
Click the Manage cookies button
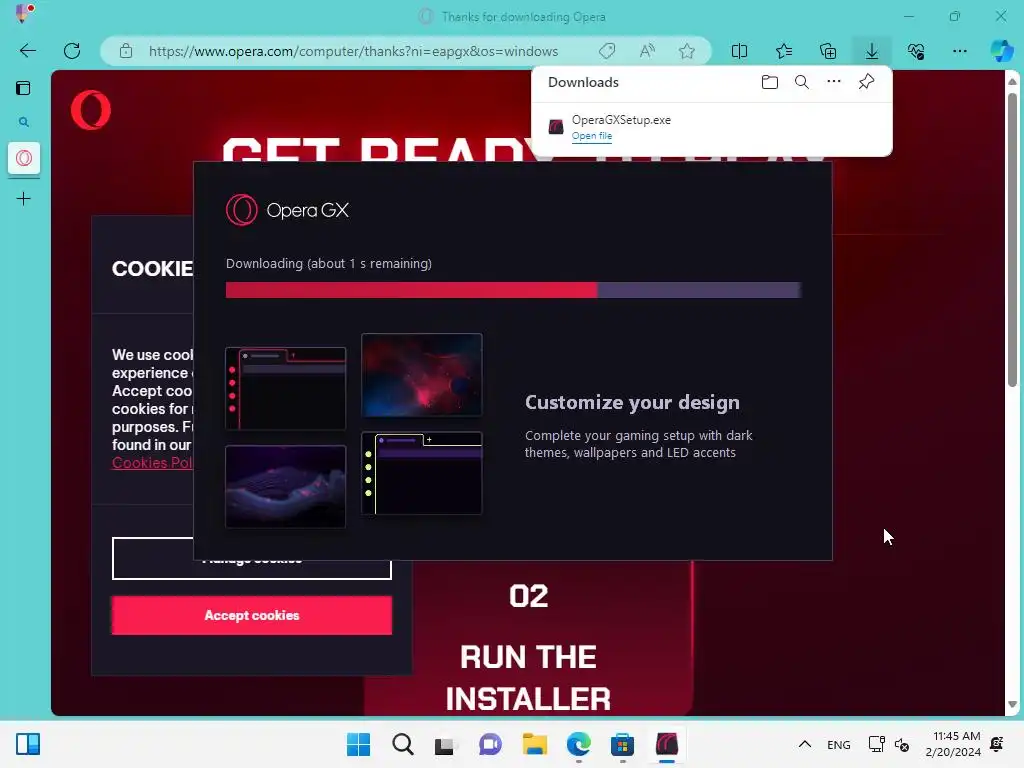tap(251, 558)
